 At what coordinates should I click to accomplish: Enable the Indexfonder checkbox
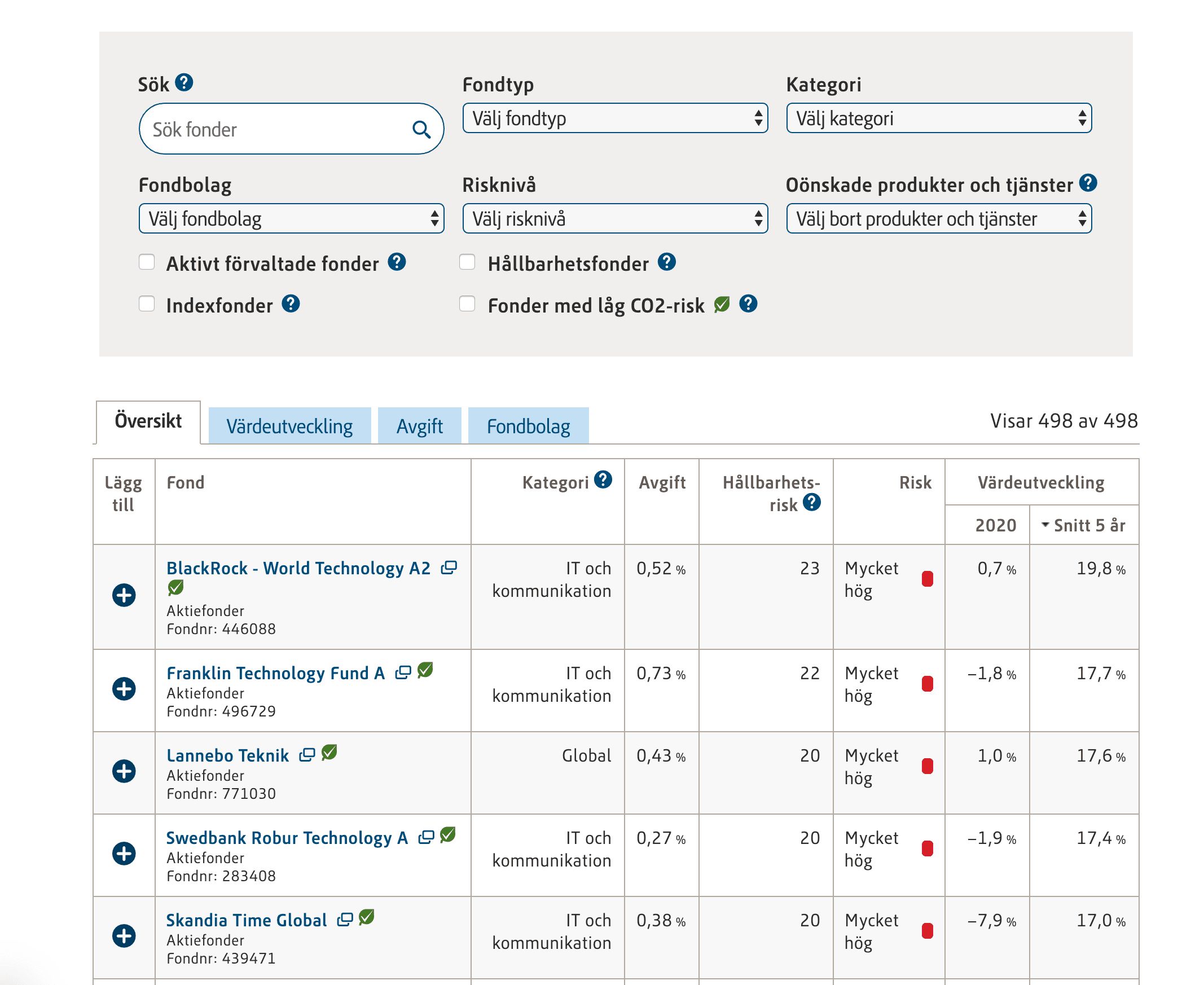coord(147,304)
